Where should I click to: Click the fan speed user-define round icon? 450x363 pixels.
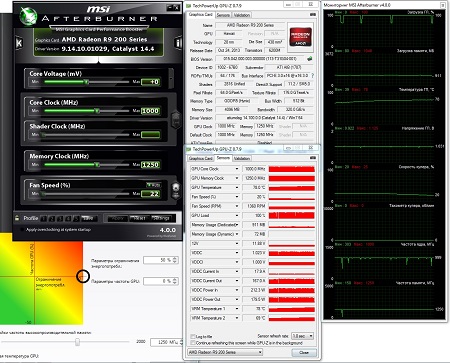(176, 187)
